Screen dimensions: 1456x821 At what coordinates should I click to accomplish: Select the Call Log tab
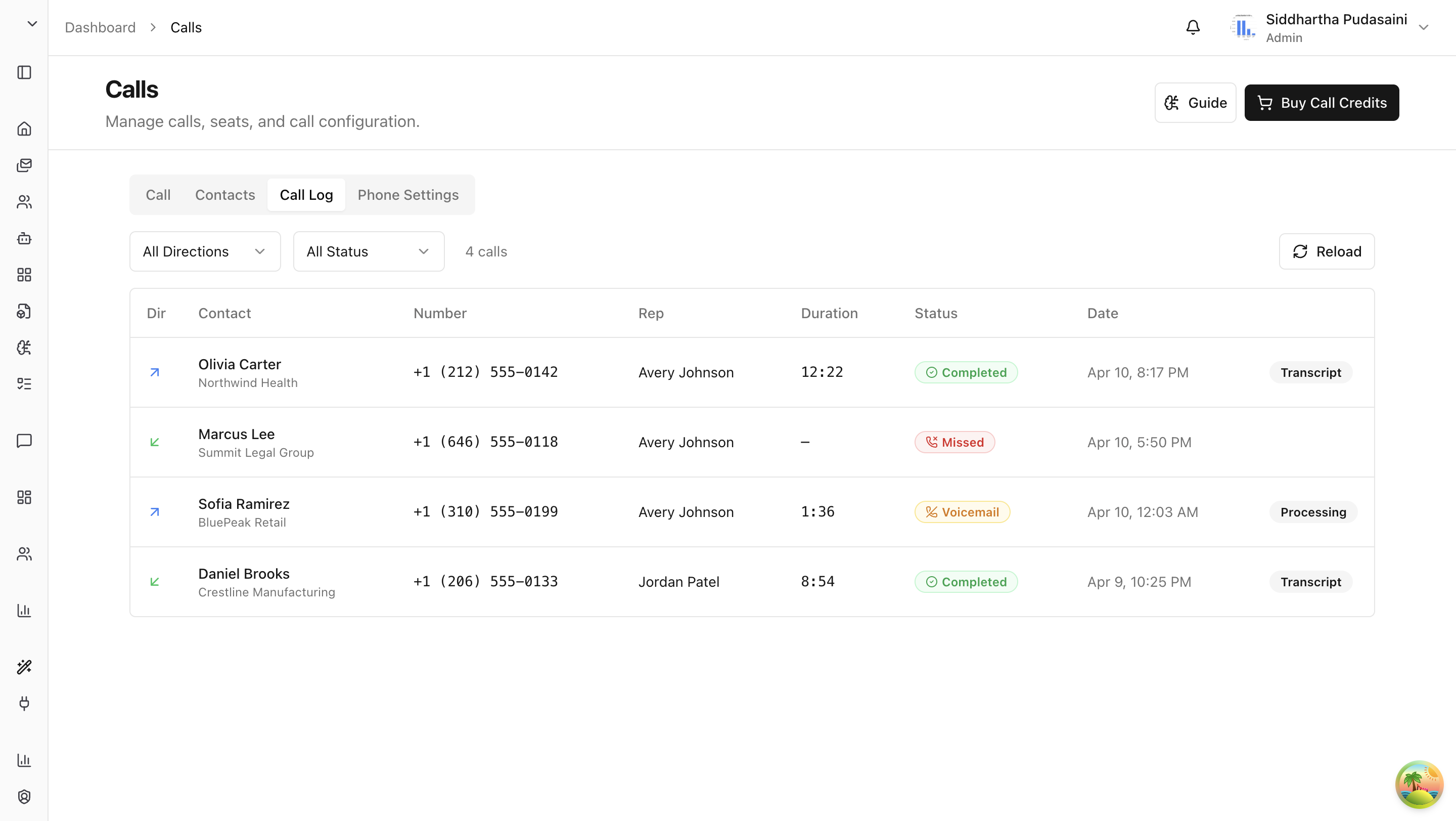(x=306, y=195)
